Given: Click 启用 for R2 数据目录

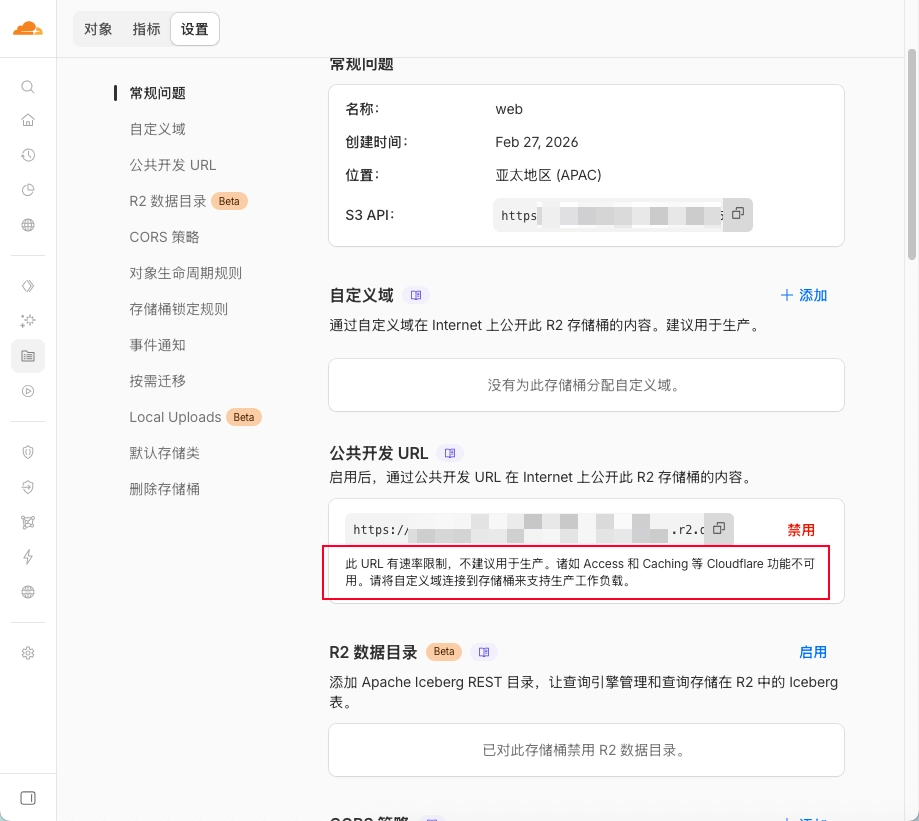Looking at the screenshot, I should (812, 652).
